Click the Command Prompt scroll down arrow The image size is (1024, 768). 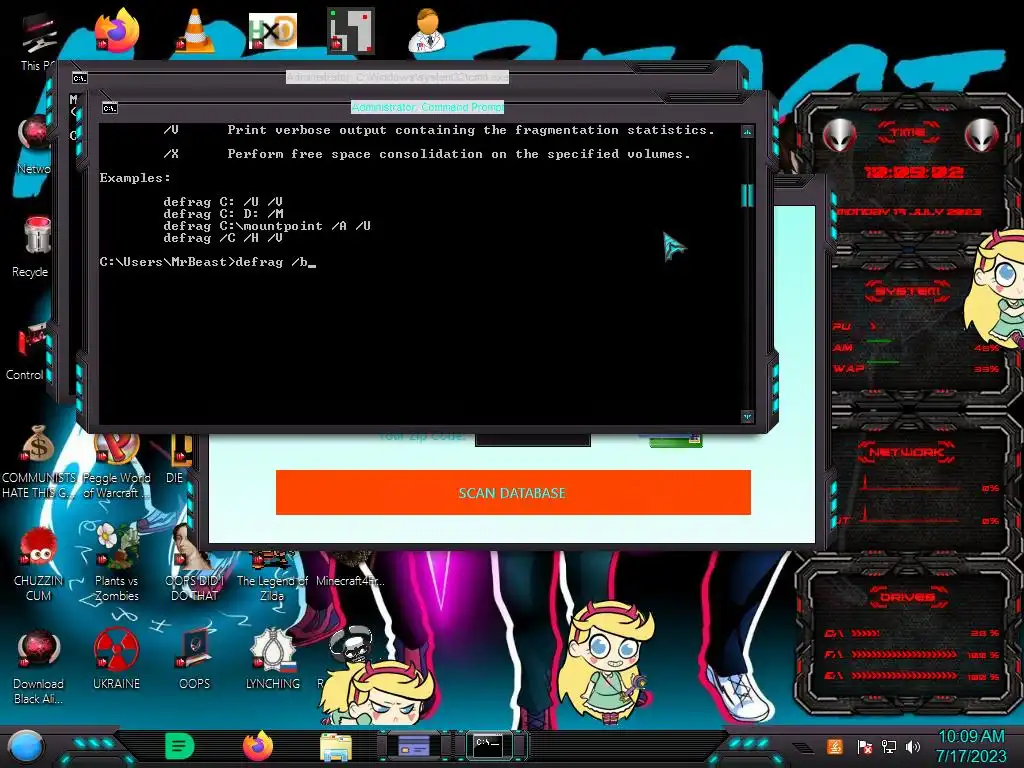point(747,416)
